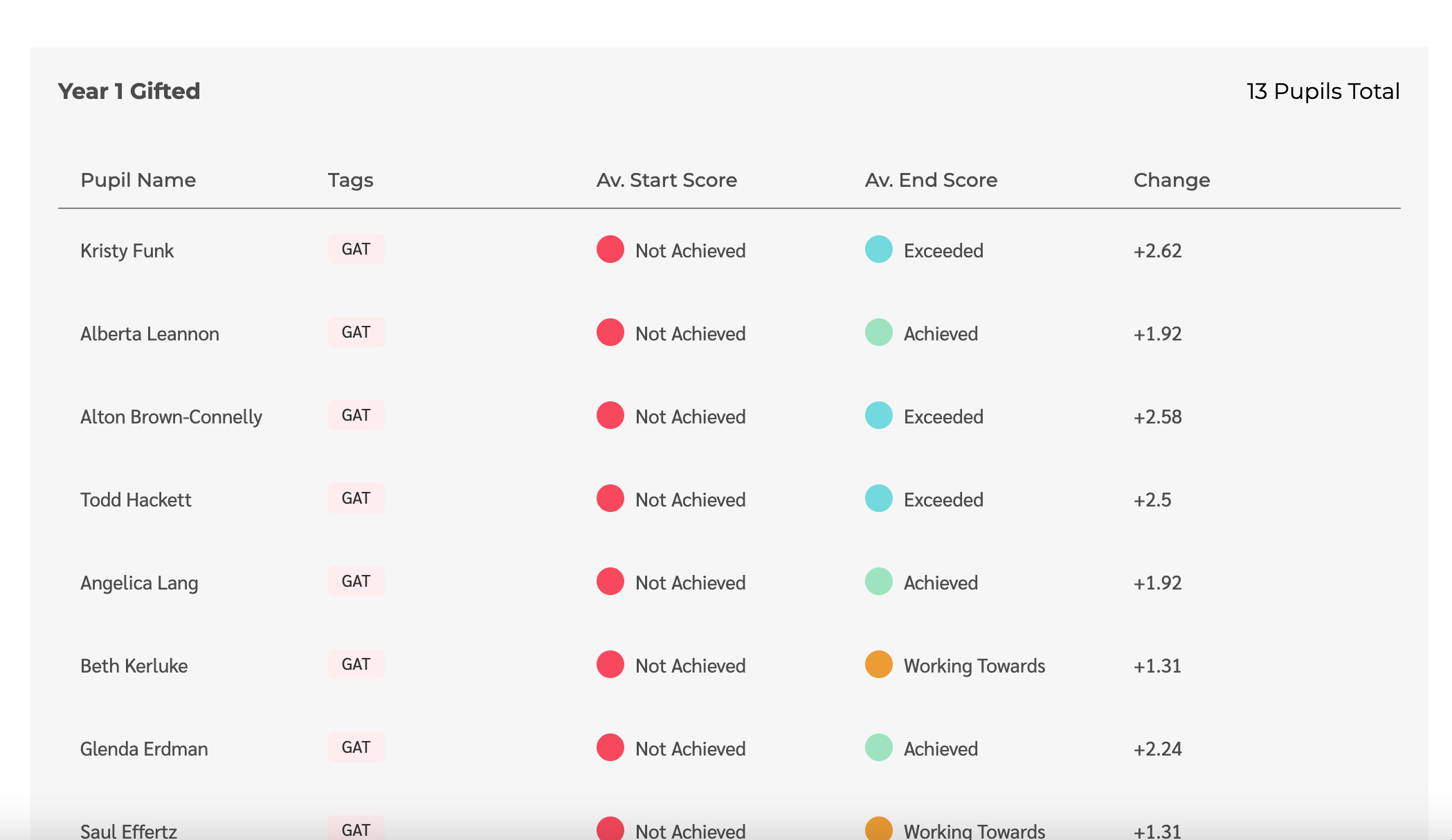Sort by the Change column header
1452x840 pixels.
tap(1171, 180)
